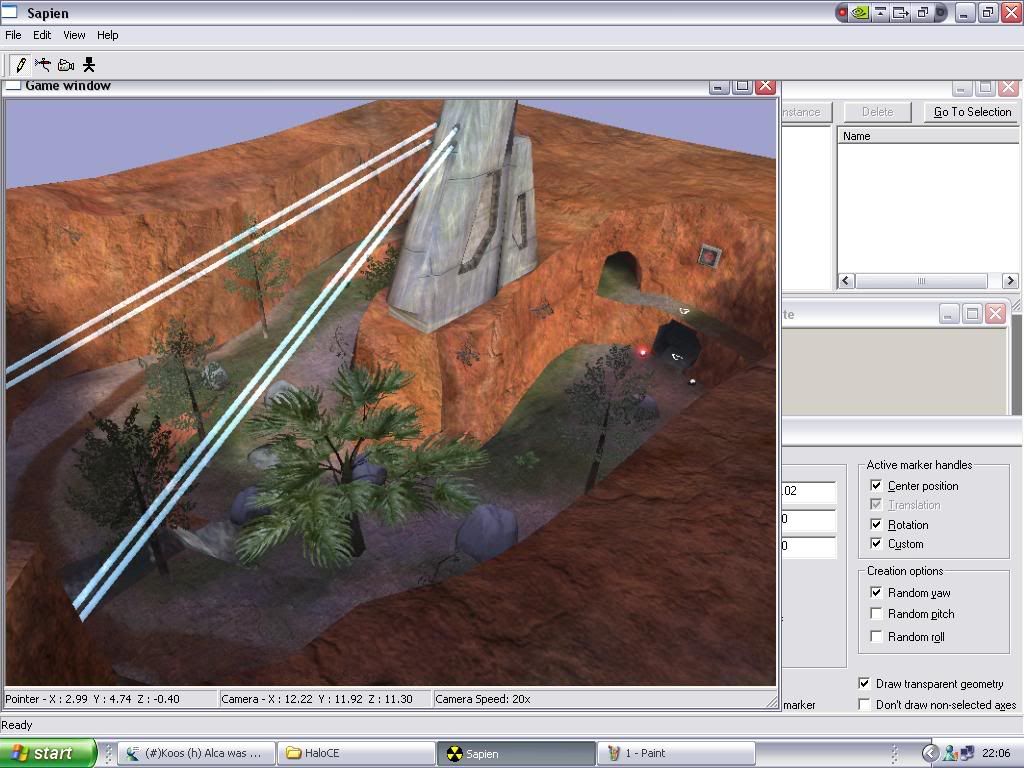Click the network computers tray icon
1024x768 pixels.
point(967,753)
